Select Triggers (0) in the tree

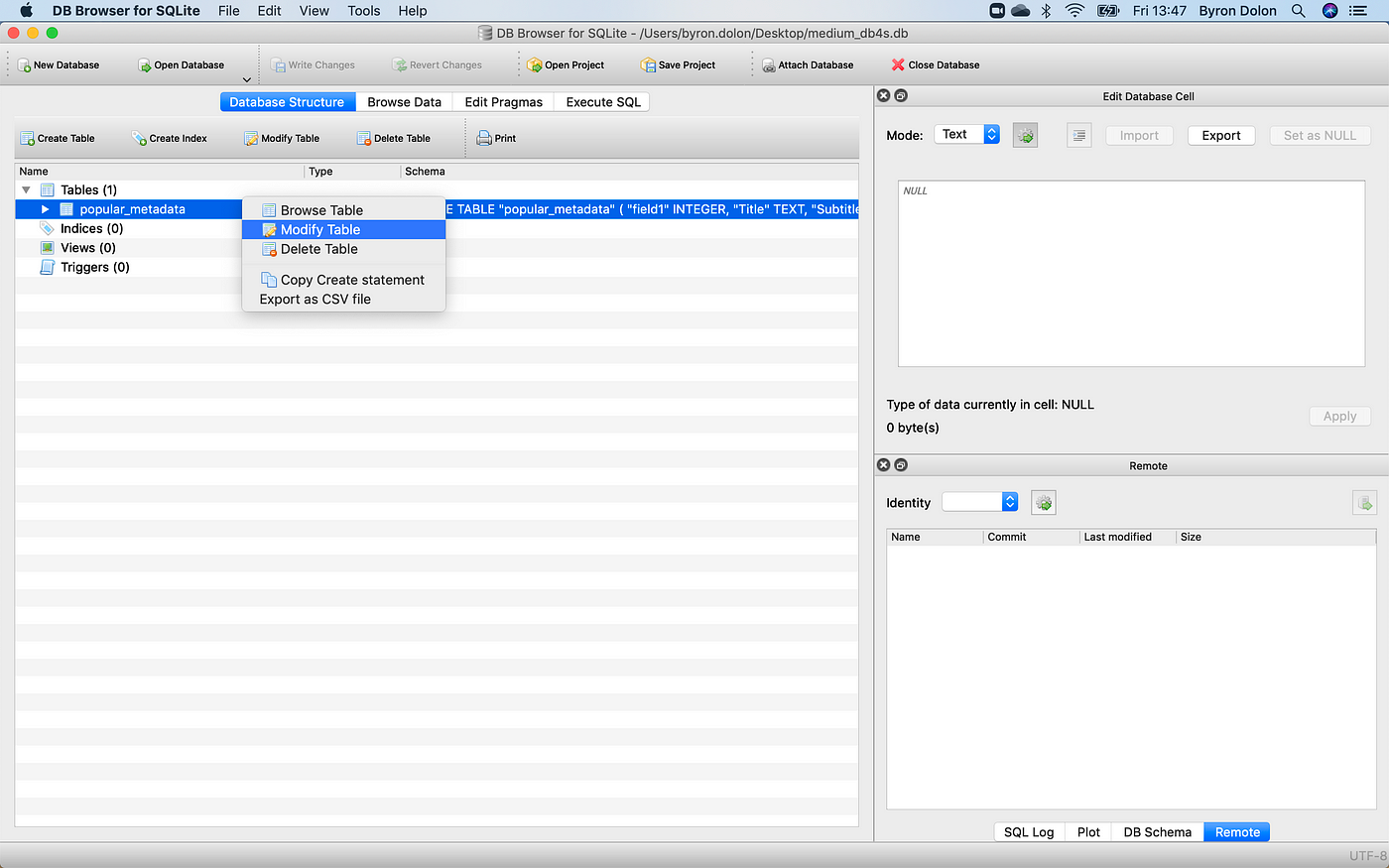tap(94, 268)
